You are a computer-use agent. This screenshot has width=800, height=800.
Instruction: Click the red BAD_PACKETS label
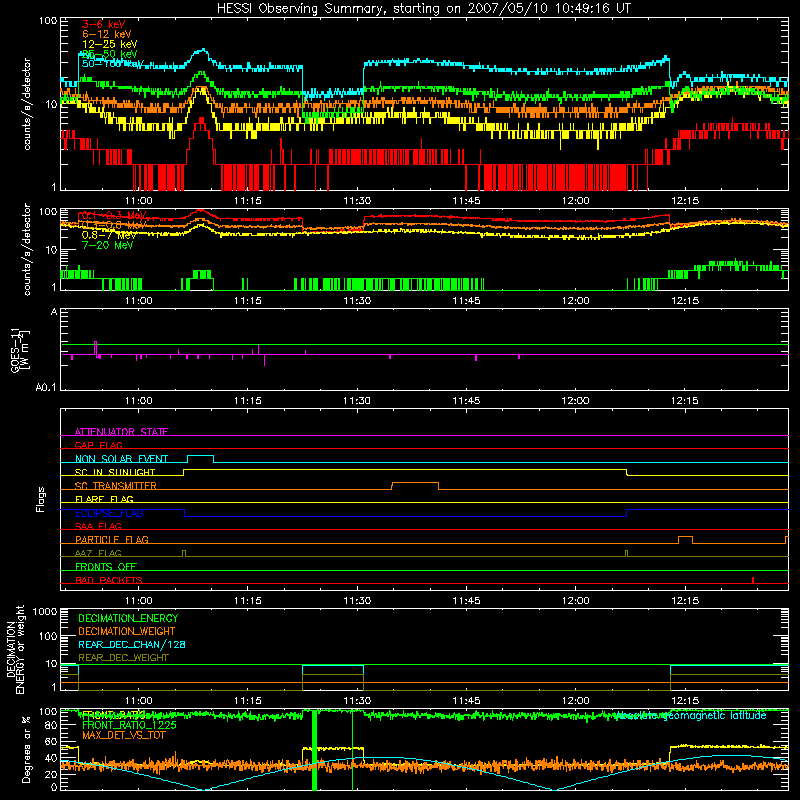pos(109,580)
